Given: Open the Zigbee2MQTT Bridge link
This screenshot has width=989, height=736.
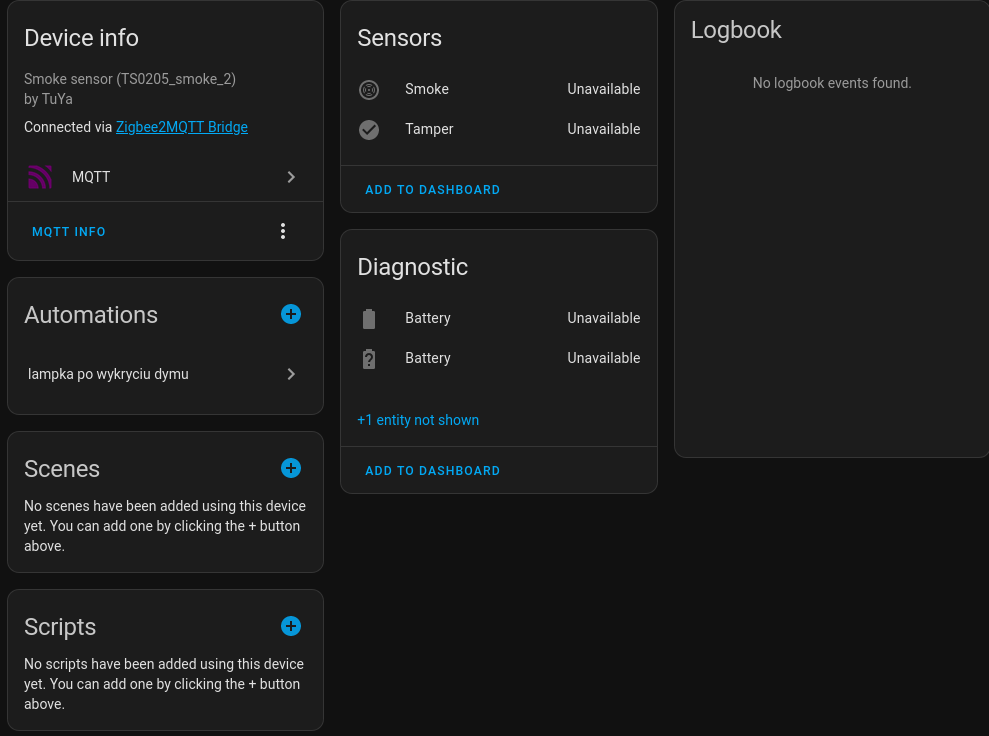Looking at the screenshot, I should 182,127.
